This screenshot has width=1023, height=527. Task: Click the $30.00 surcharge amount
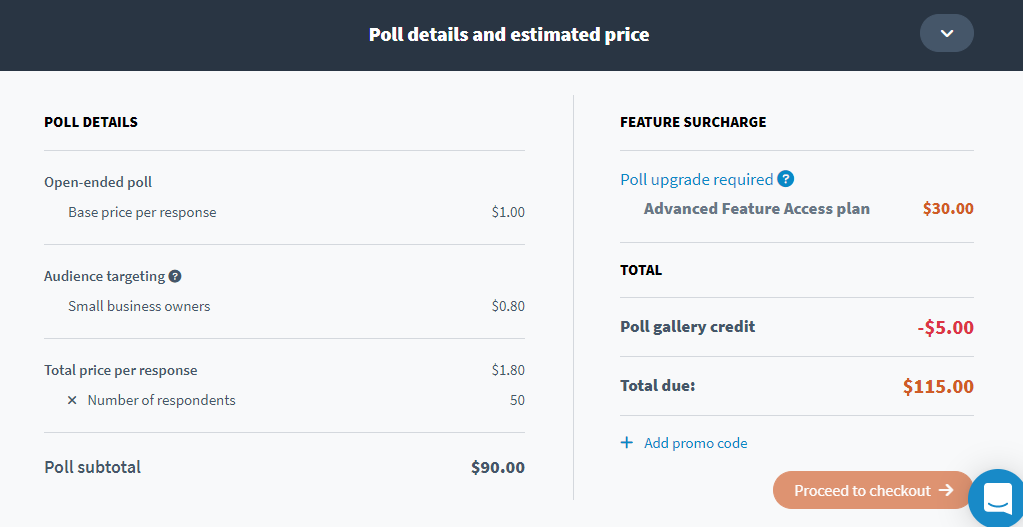[x=948, y=209]
